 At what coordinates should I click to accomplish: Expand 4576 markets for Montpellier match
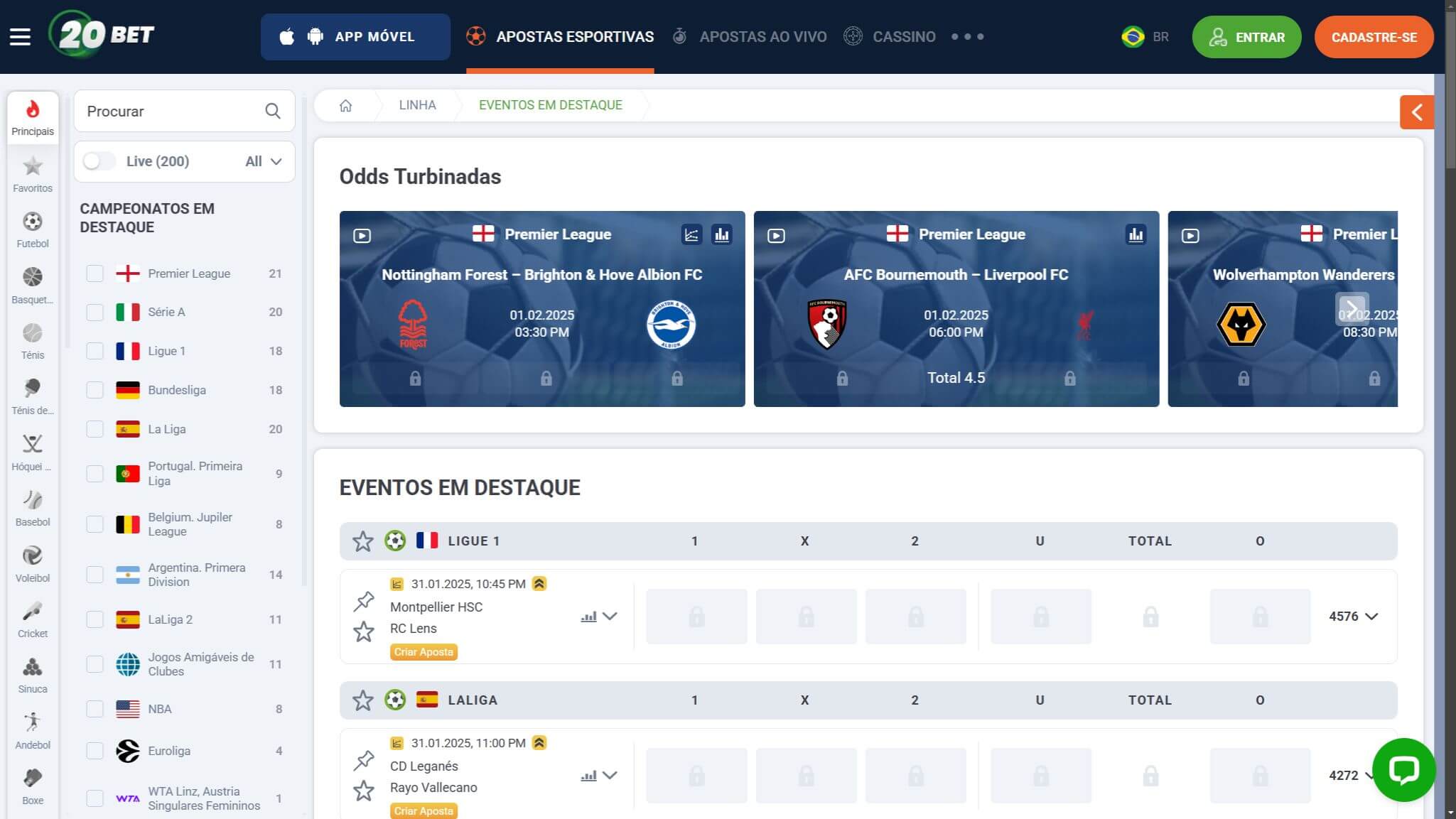pos(1353,617)
